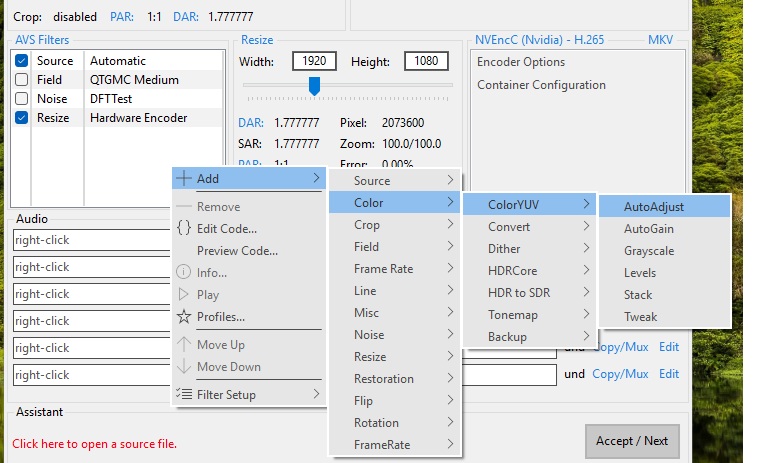Open Preview Code menu item
Image resolution: width=775 pixels, height=463 pixels.
(x=249, y=251)
